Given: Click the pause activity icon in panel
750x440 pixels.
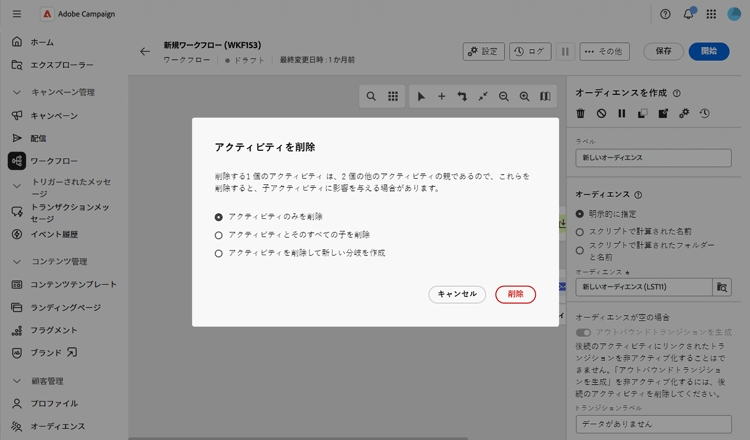Looking at the screenshot, I should [622, 113].
